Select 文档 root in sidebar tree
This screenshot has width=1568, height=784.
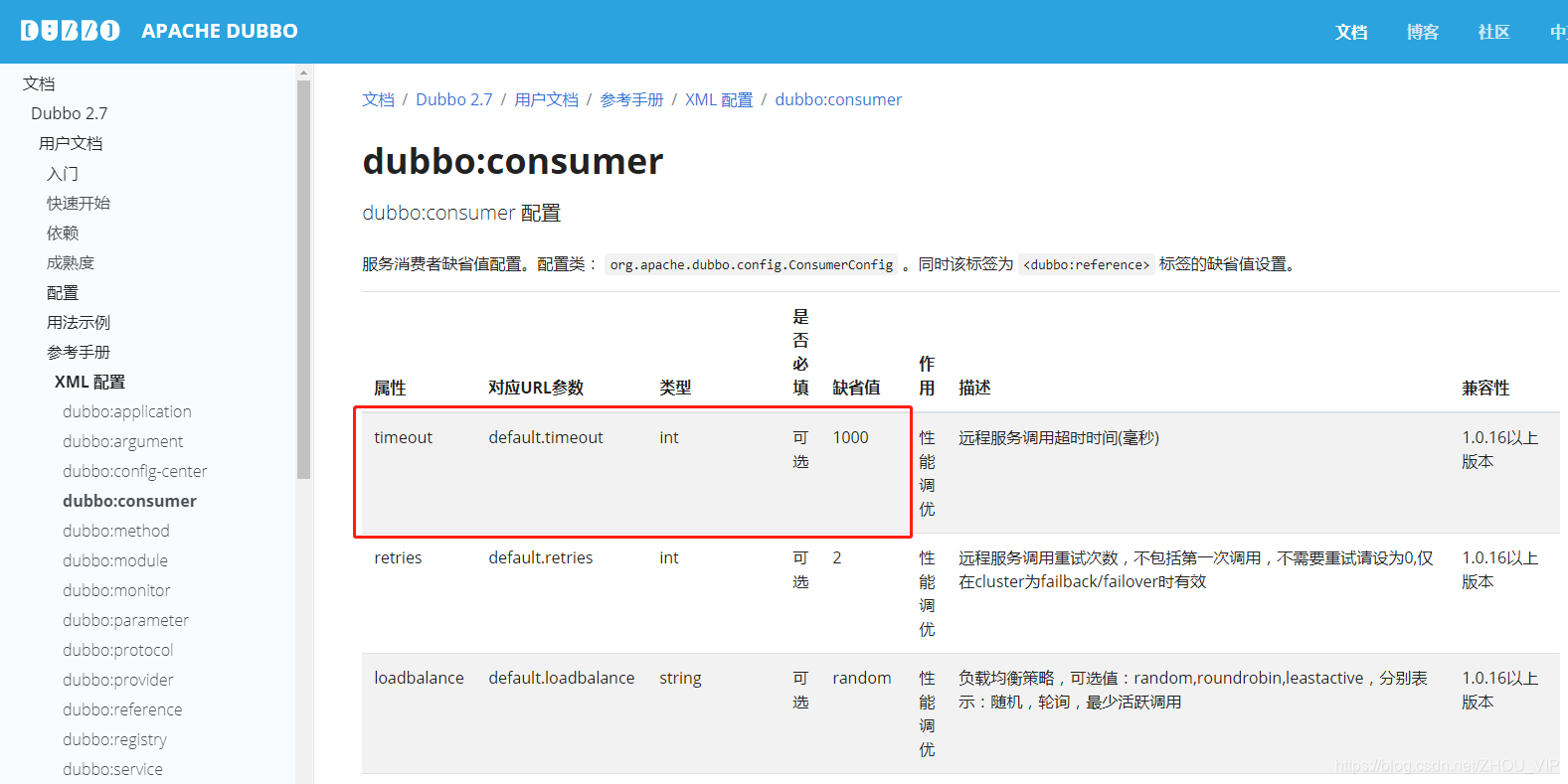pyautogui.click(x=39, y=83)
